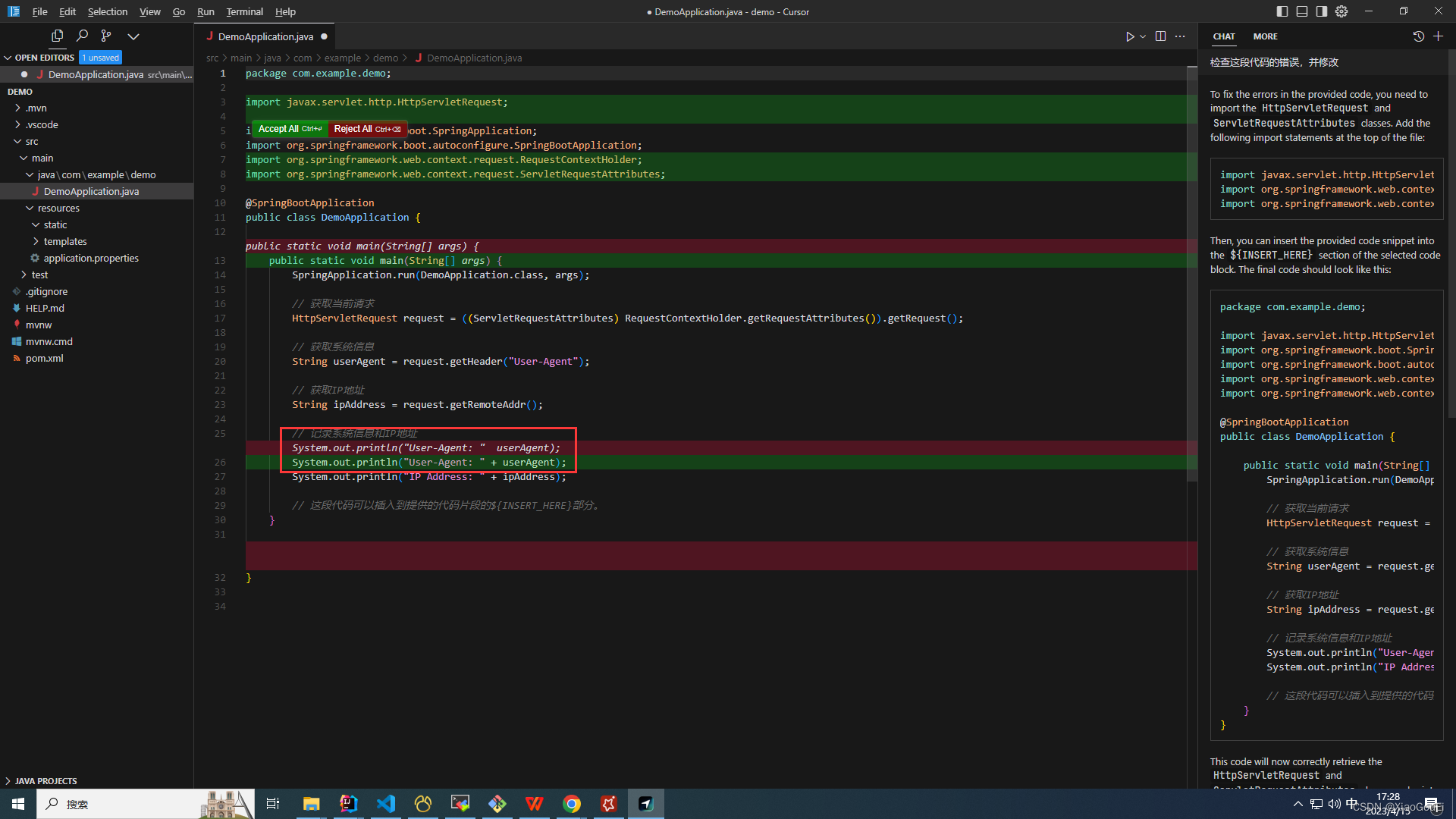Viewport: 1456px width, 819px height.
Task: Click the Accept All button
Action: (x=290, y=129)
